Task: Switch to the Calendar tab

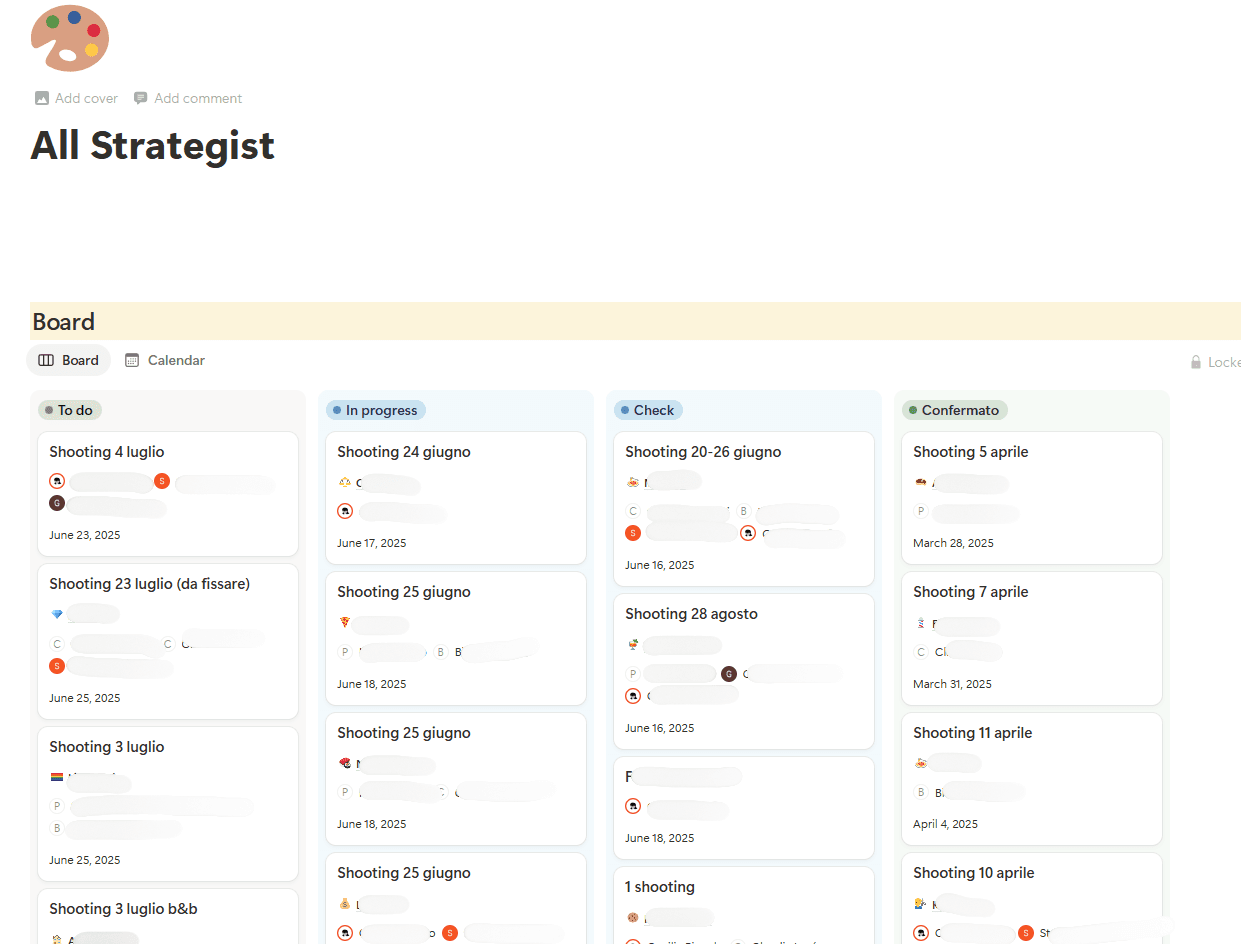Action: pos(175,360)
